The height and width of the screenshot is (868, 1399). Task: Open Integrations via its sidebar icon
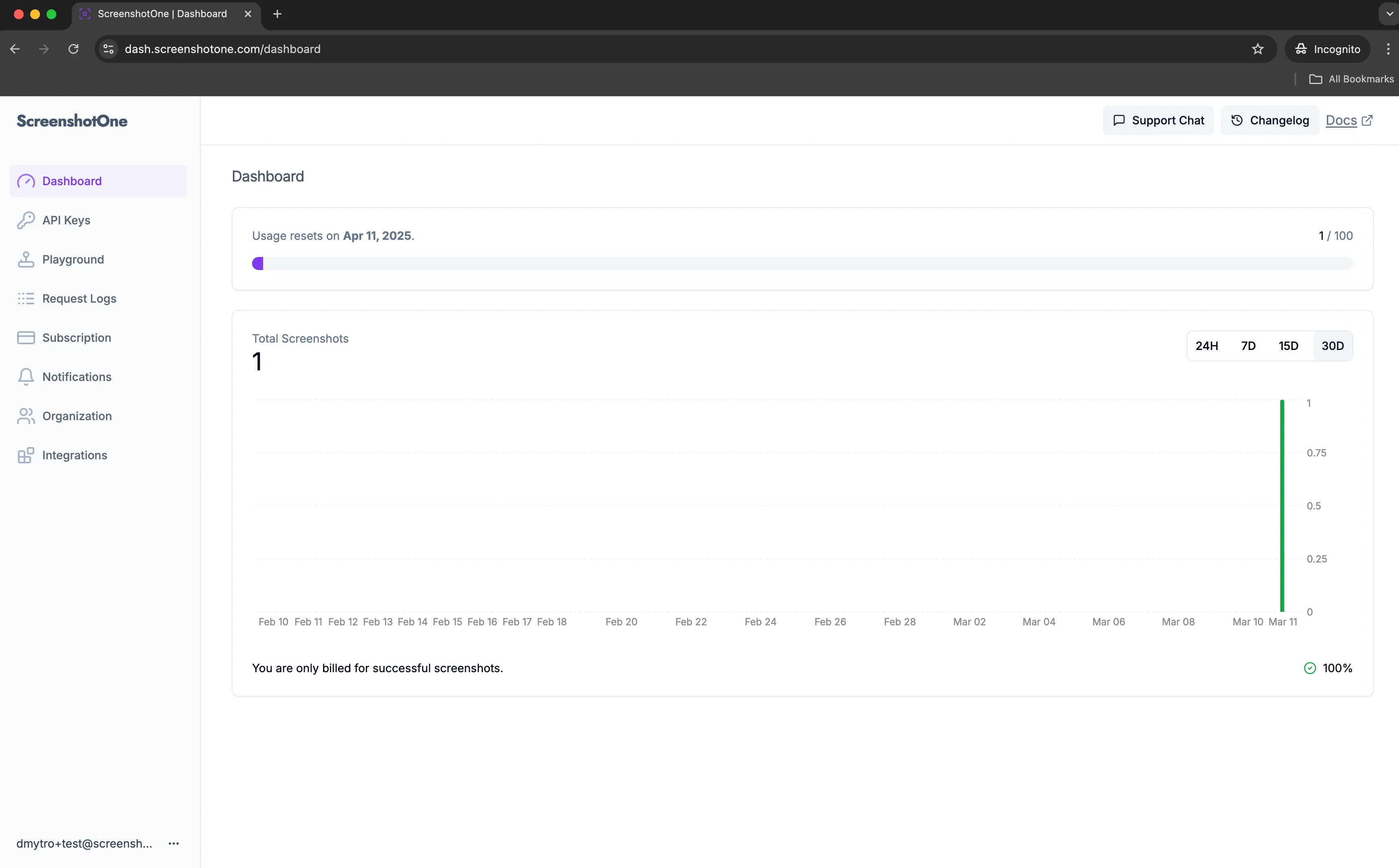(25, 455)
